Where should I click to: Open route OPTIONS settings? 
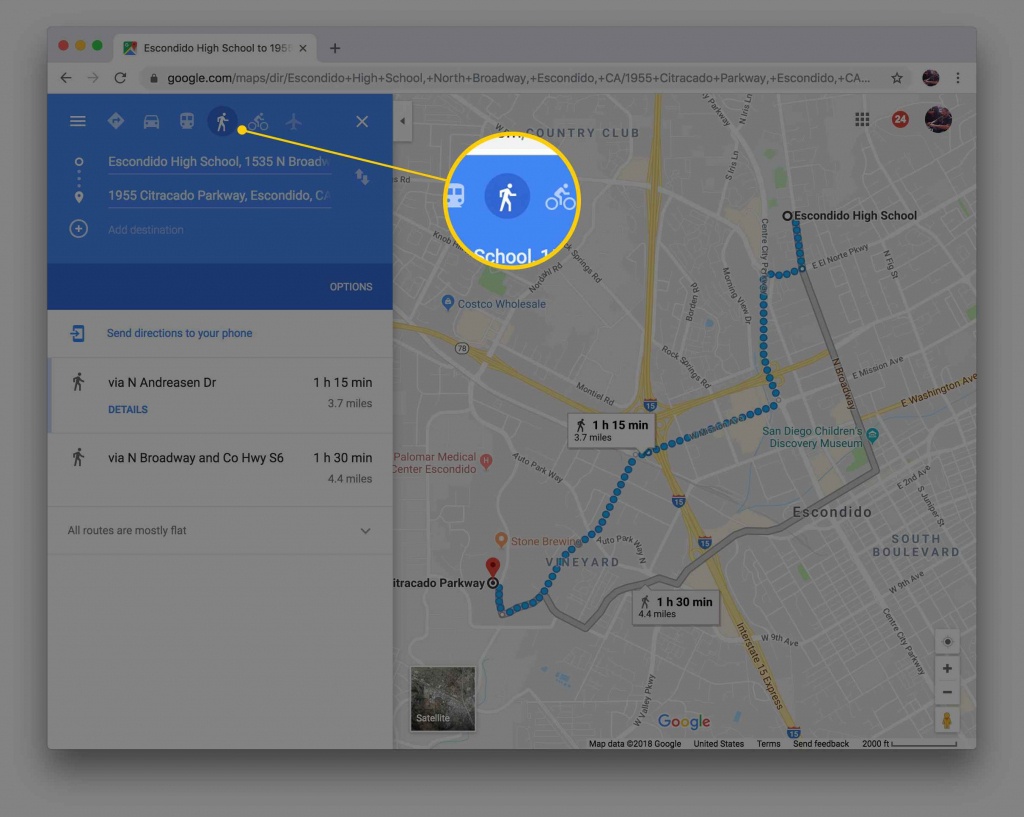(351, 287)
